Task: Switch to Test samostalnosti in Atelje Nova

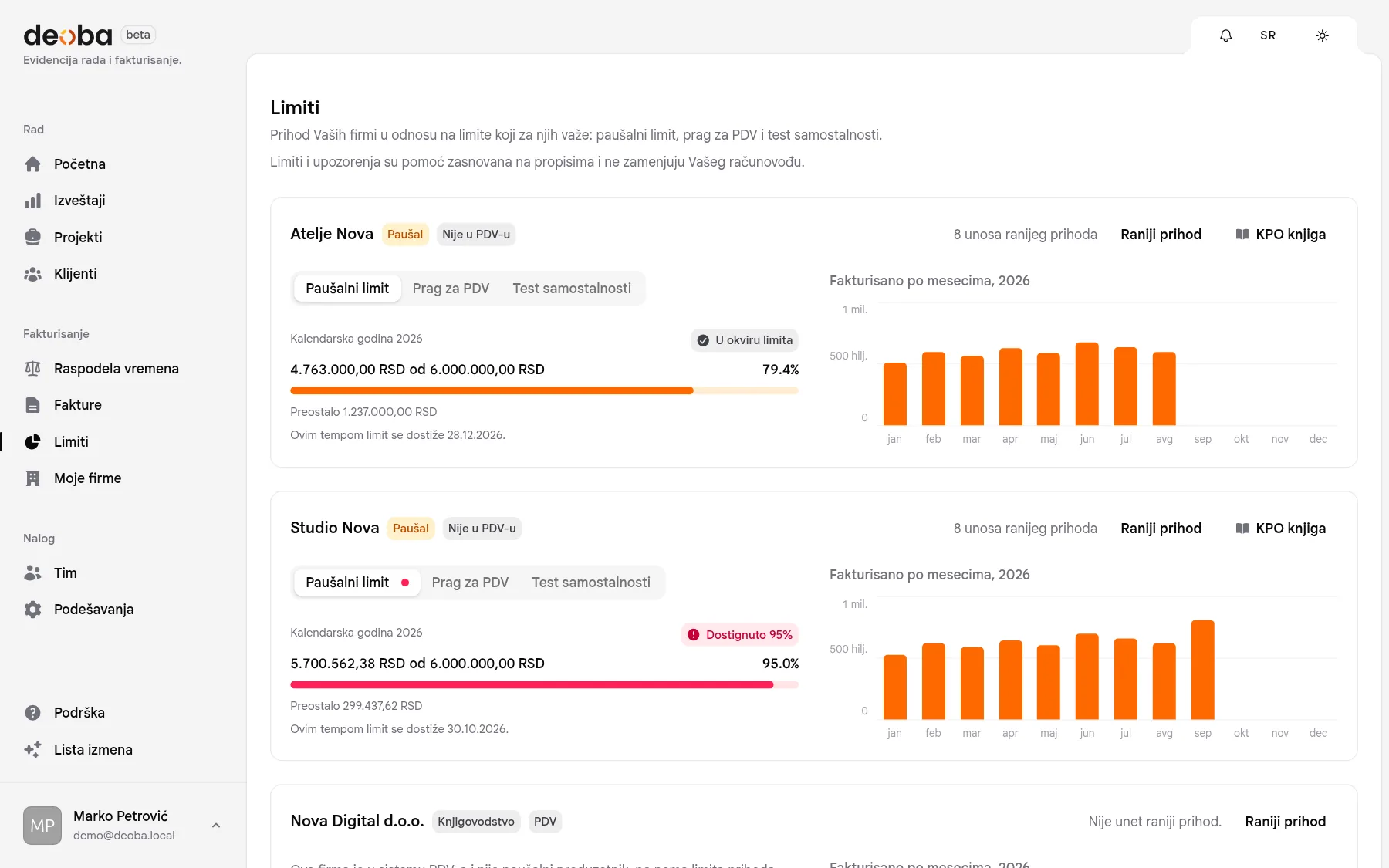Action: click(x=572, y=289)
